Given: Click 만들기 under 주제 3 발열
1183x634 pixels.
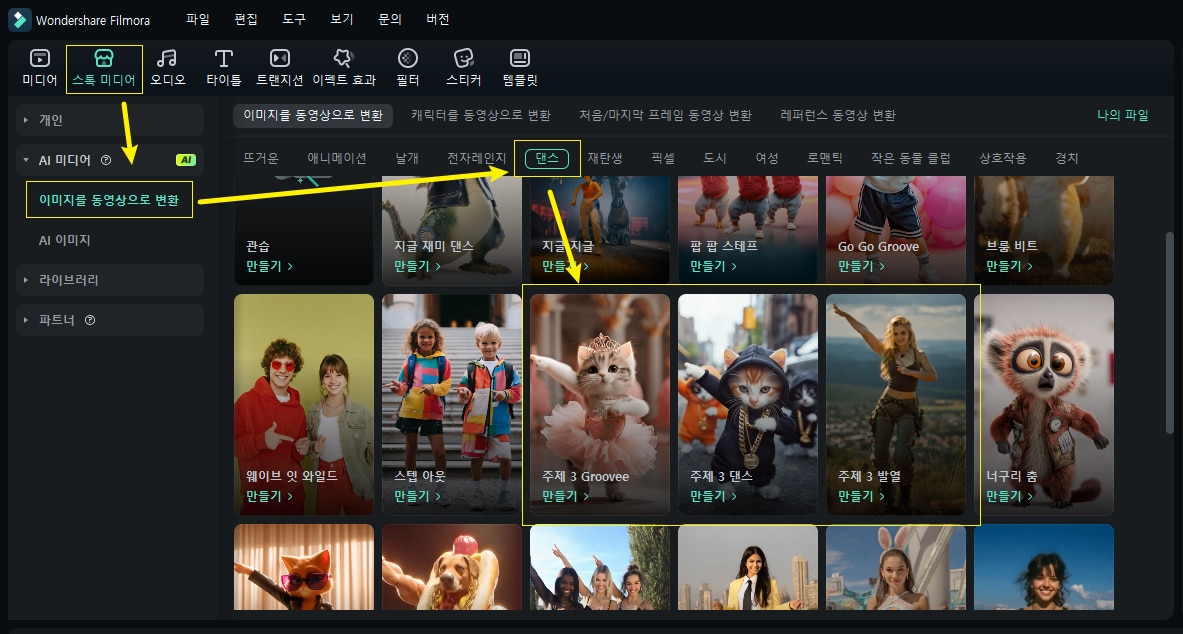Looking at the screenshot, I should pos(861,497).
